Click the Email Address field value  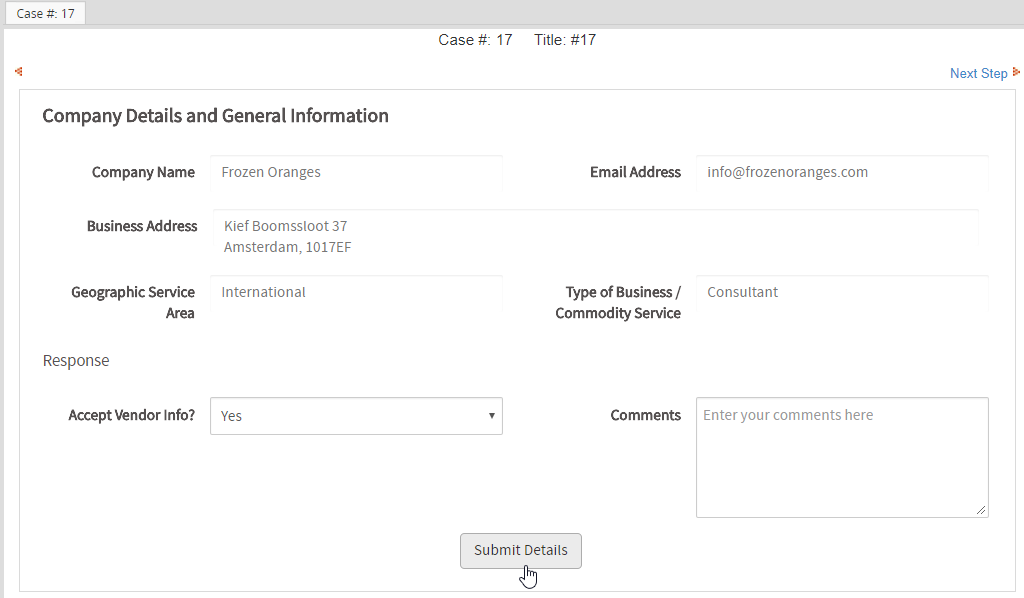click(842, 172)
